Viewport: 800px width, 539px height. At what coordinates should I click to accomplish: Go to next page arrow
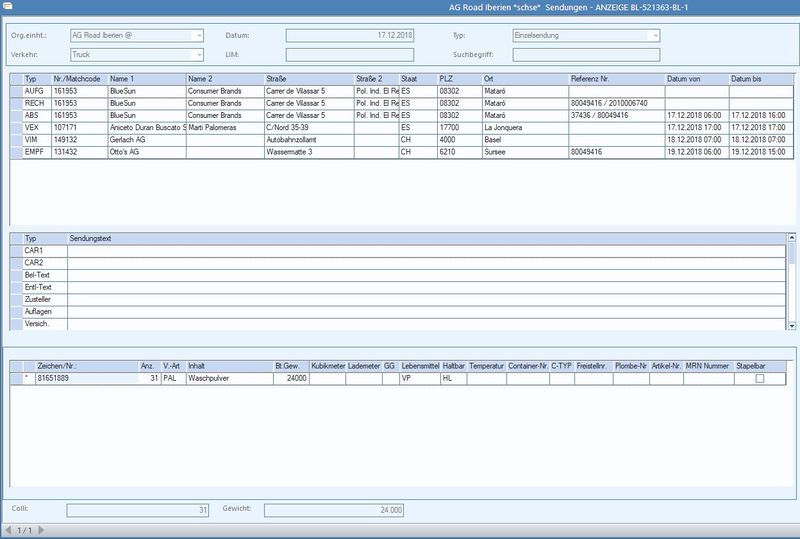(x=41, y=530)
